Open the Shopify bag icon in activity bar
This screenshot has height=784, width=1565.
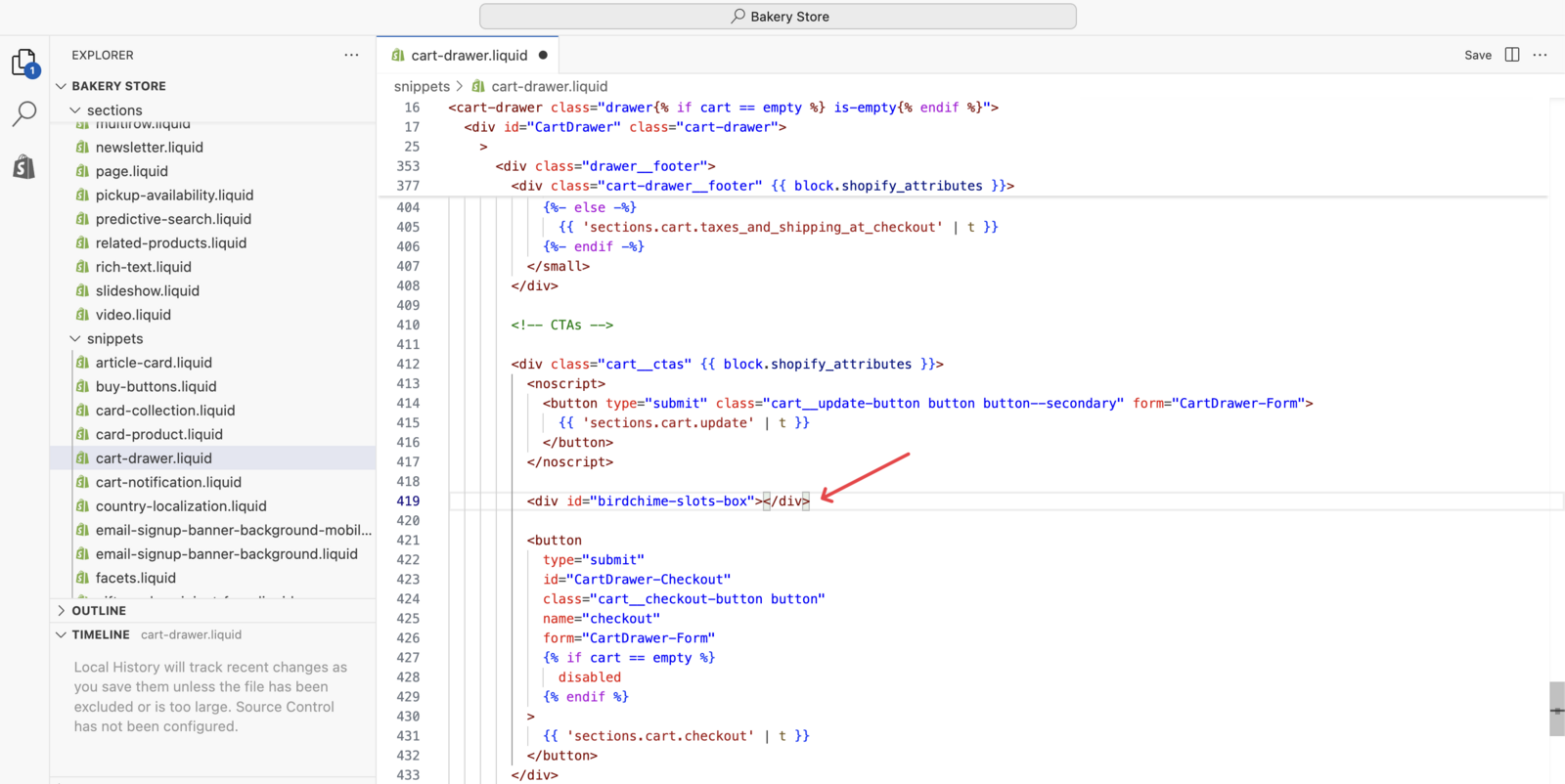coord(24,166)
